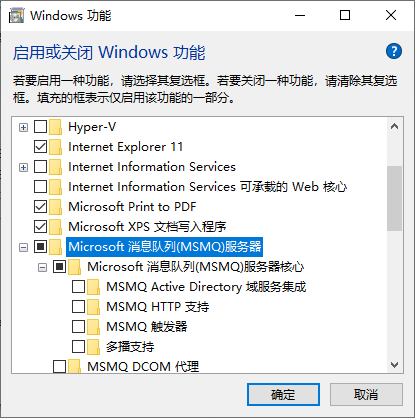Click the 多播支持 folder icon
Screen dimensions: 415x418
point(93,347)
